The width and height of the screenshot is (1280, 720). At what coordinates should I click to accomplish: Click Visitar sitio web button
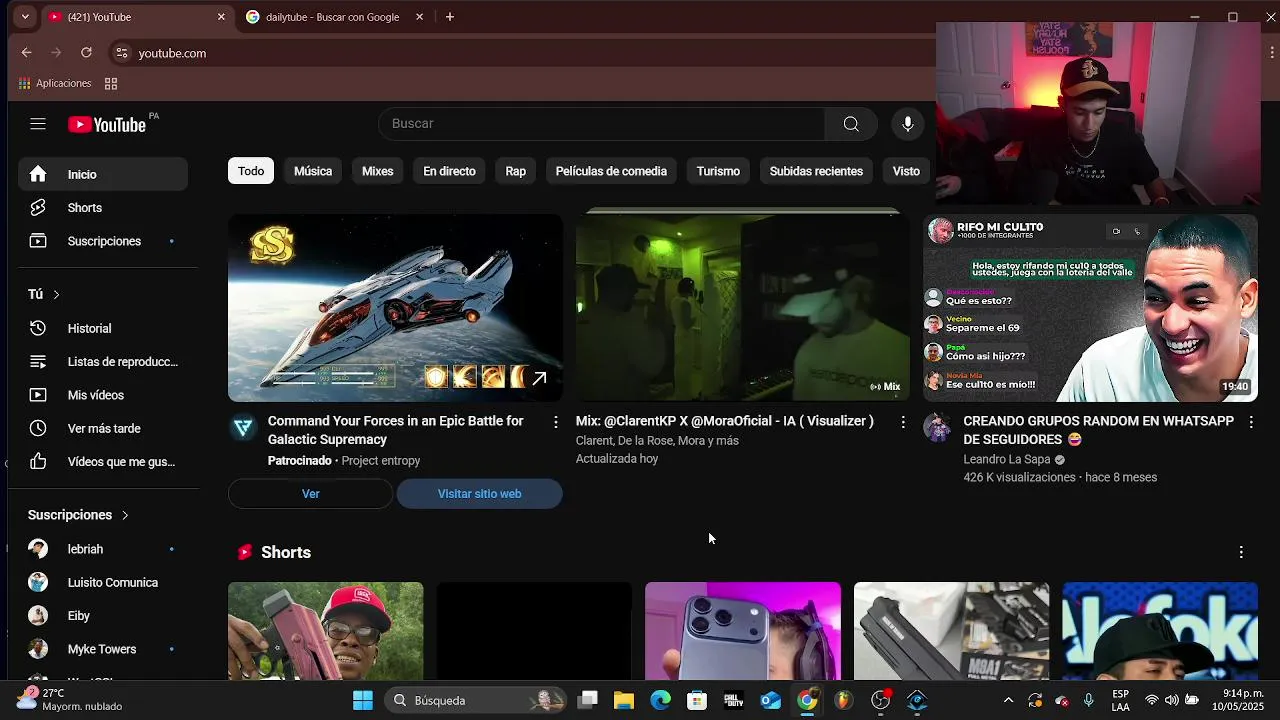[x=479, y=494]
